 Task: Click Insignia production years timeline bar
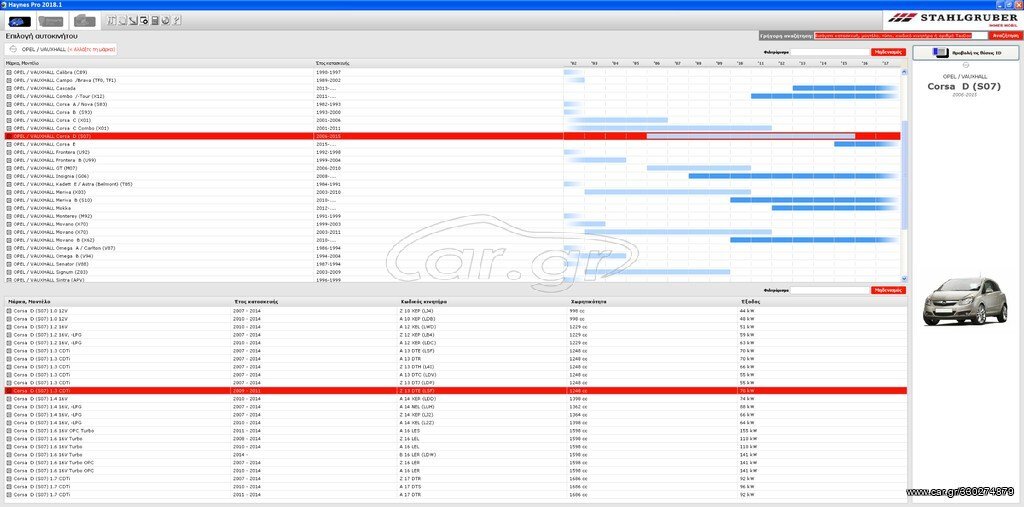(x=793, y=176)
